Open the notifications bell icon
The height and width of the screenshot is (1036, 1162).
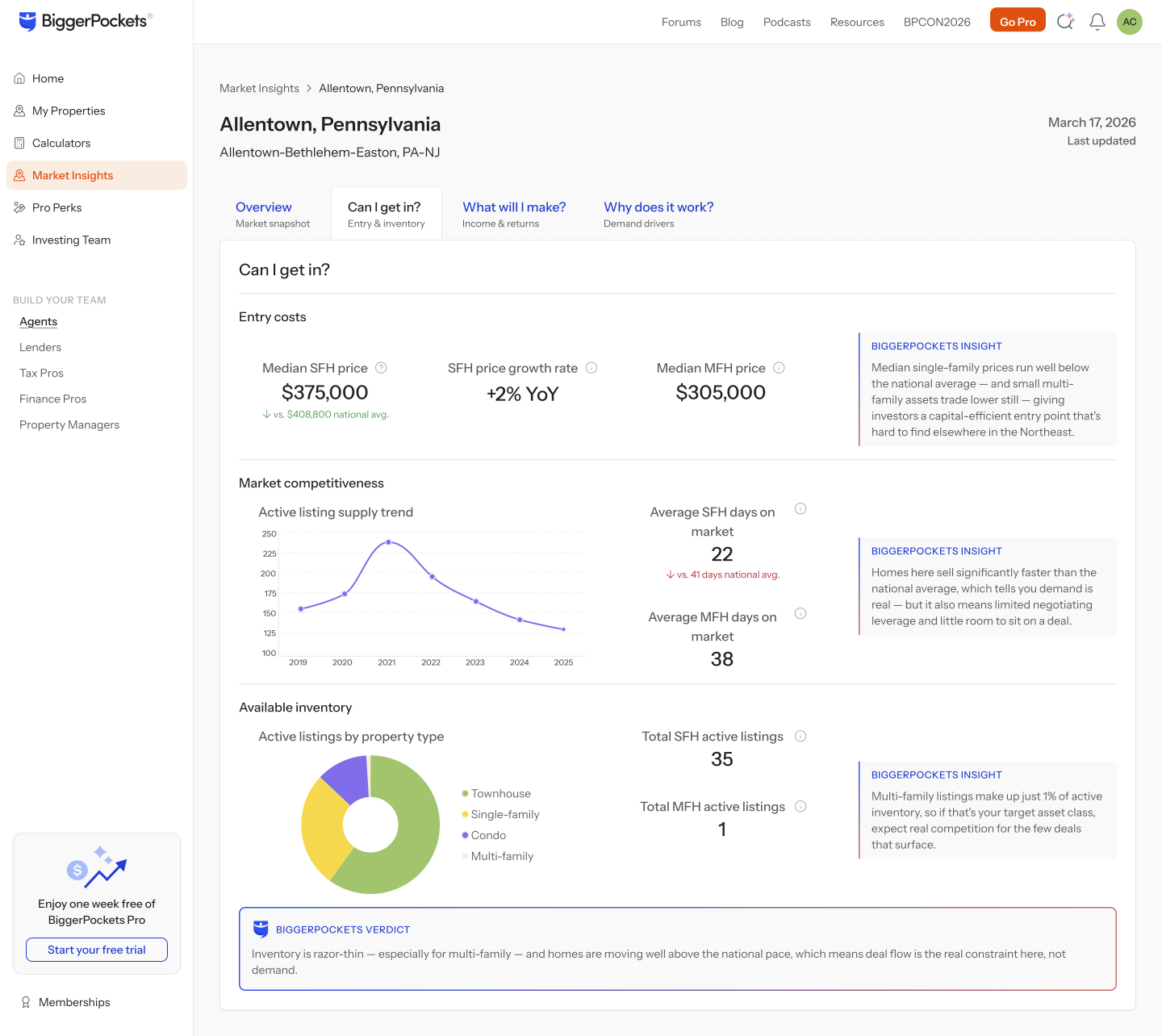click(x=1097, y=22)
